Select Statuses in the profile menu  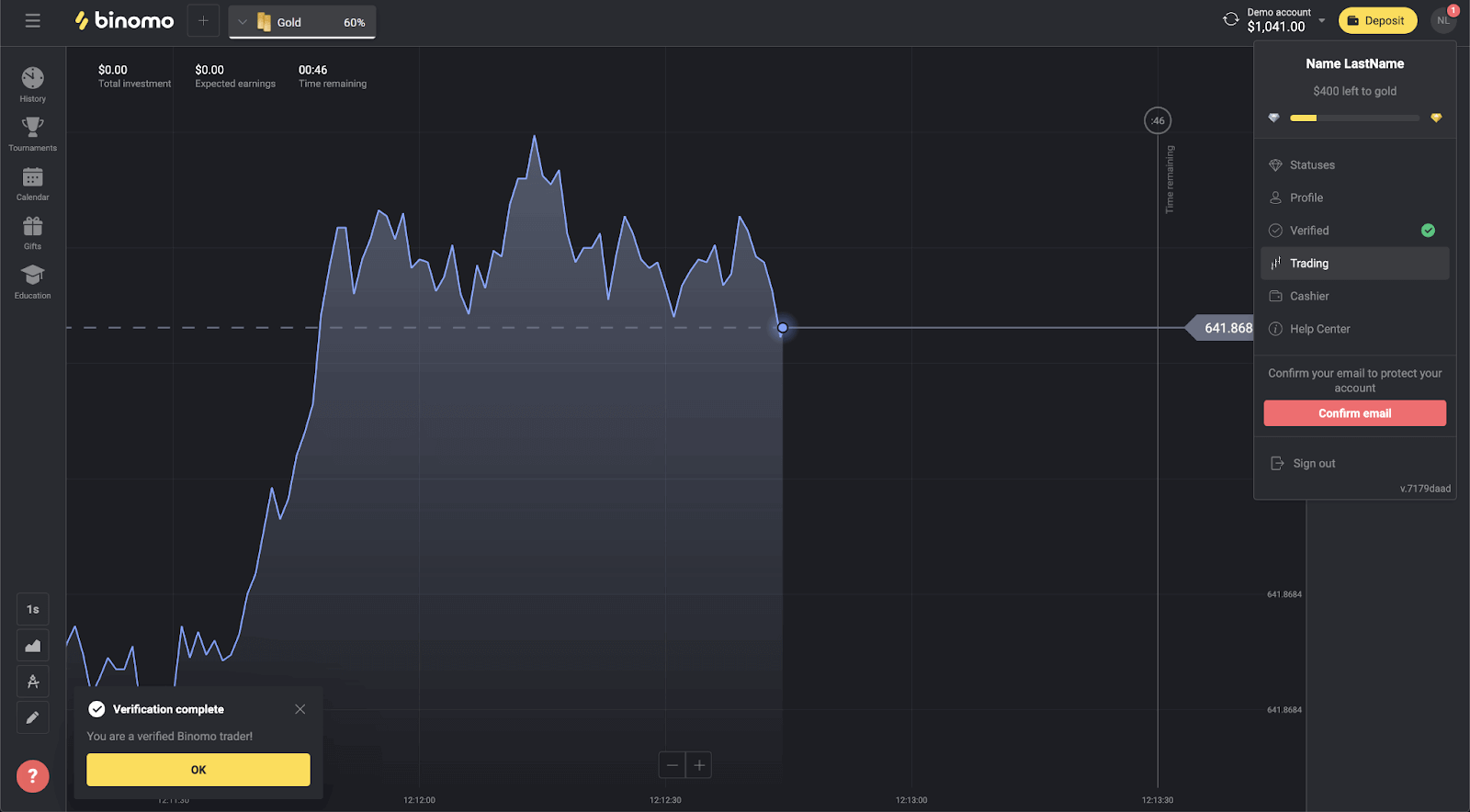(1311, 165)
